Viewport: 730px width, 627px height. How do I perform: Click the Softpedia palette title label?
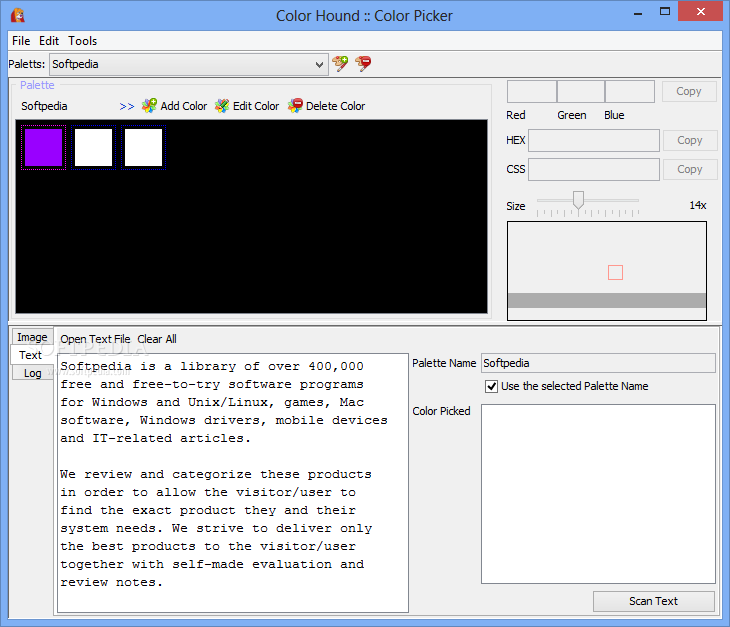(44, 106)
